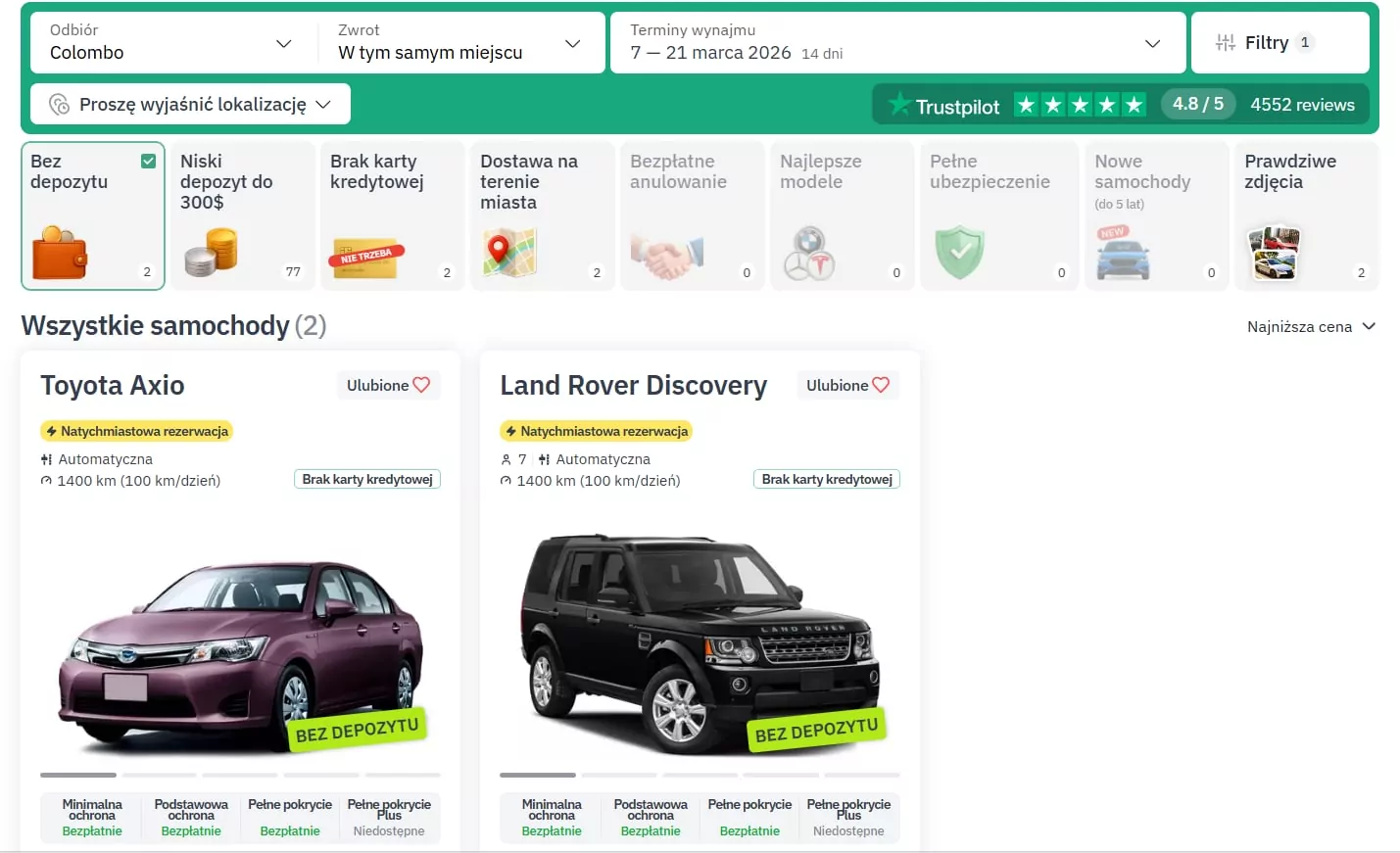Viewport: 1400px width, 853px height.
Task: Click the coins icon for Niski depozyt
Action: [211, 253]
